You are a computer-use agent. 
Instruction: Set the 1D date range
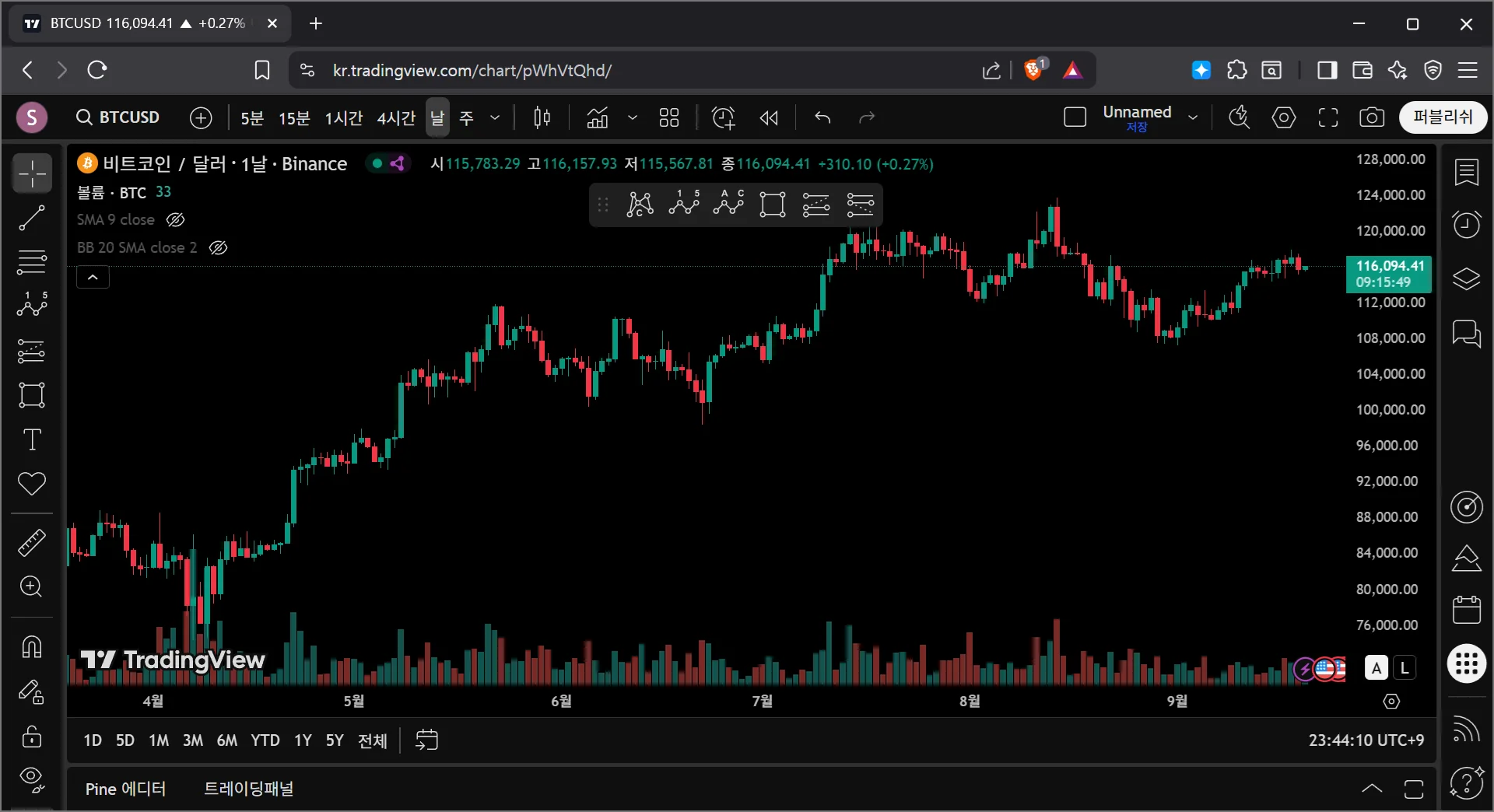pyautogui.click(x=93, y=740)
